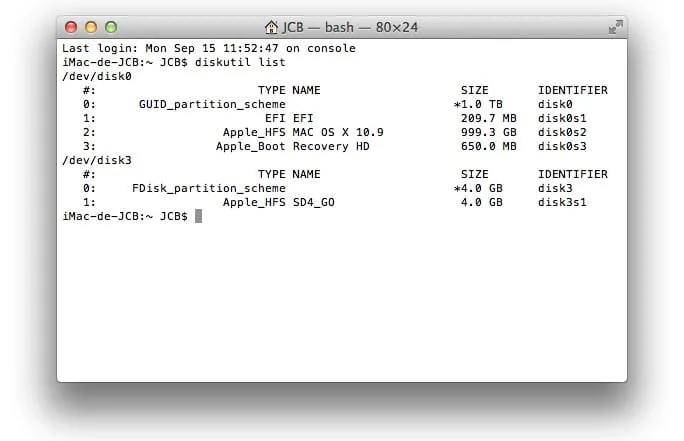The width and height of the screenshot is (684, 441).
Task: Click the home folder icon in title bar
Action: pos(271,27)
